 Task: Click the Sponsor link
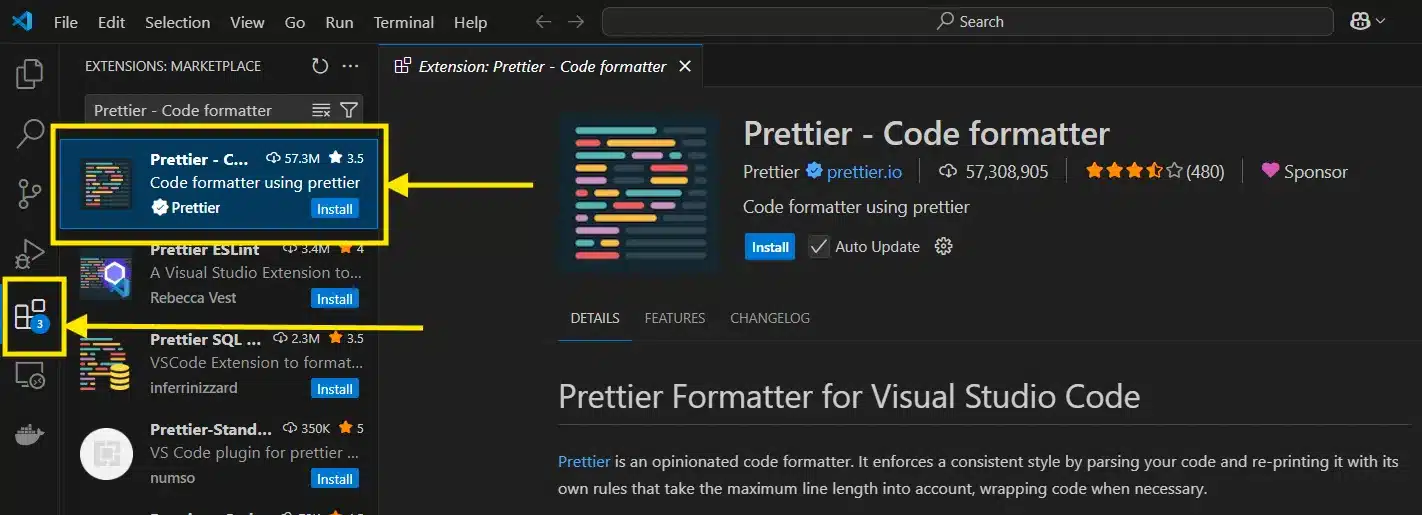(x=1305, y=172)
